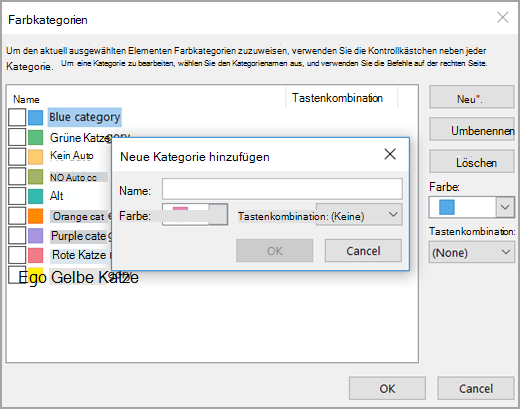This screenshot has height=409, width=520.
Task: Select the NO Auto cc list entry
Action: click(x=73, y=177)
